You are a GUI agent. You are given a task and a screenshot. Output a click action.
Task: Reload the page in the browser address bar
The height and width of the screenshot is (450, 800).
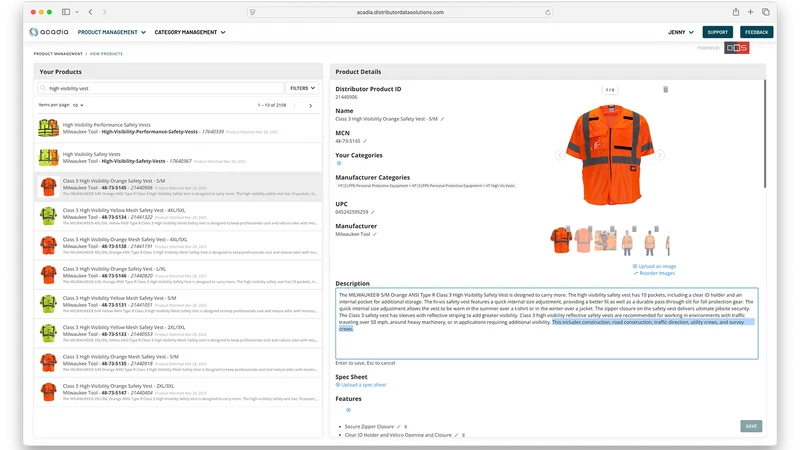(547, 12)
